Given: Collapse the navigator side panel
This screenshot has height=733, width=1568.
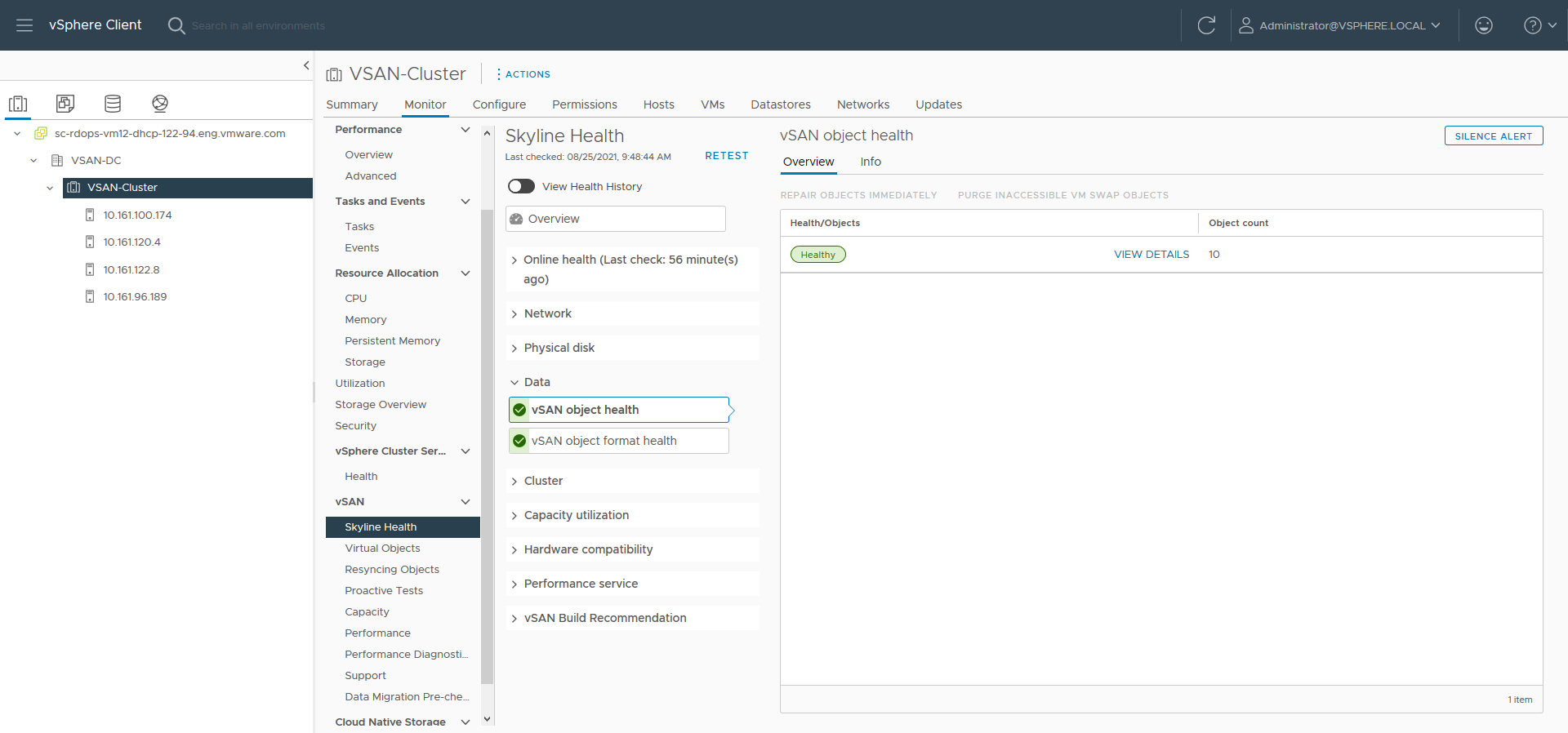Looking at the screenshot, I should pyautogui.click(x=306, y=65).
